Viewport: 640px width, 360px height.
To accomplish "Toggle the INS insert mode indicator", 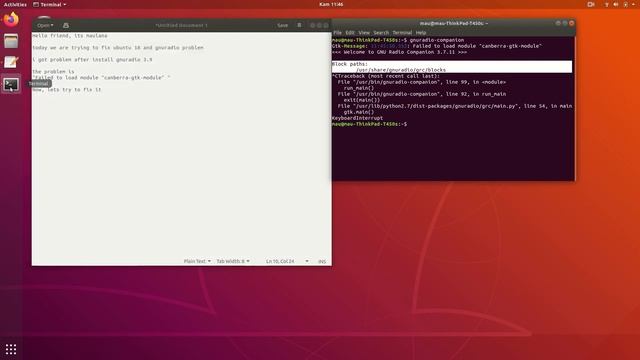I will (322, 261).
